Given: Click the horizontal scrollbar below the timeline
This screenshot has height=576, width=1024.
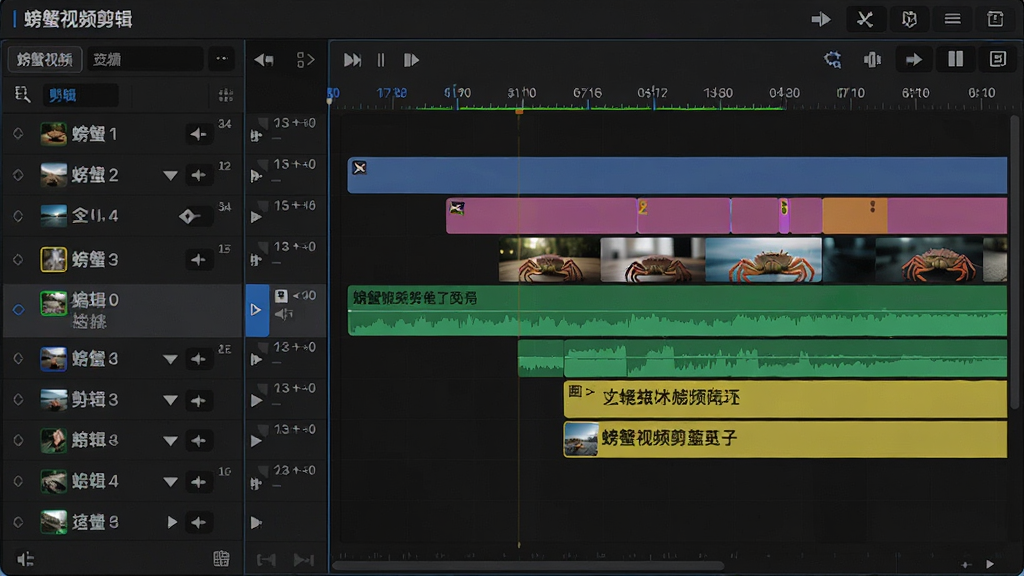Looking at the screenshot, I should (528, 566).
